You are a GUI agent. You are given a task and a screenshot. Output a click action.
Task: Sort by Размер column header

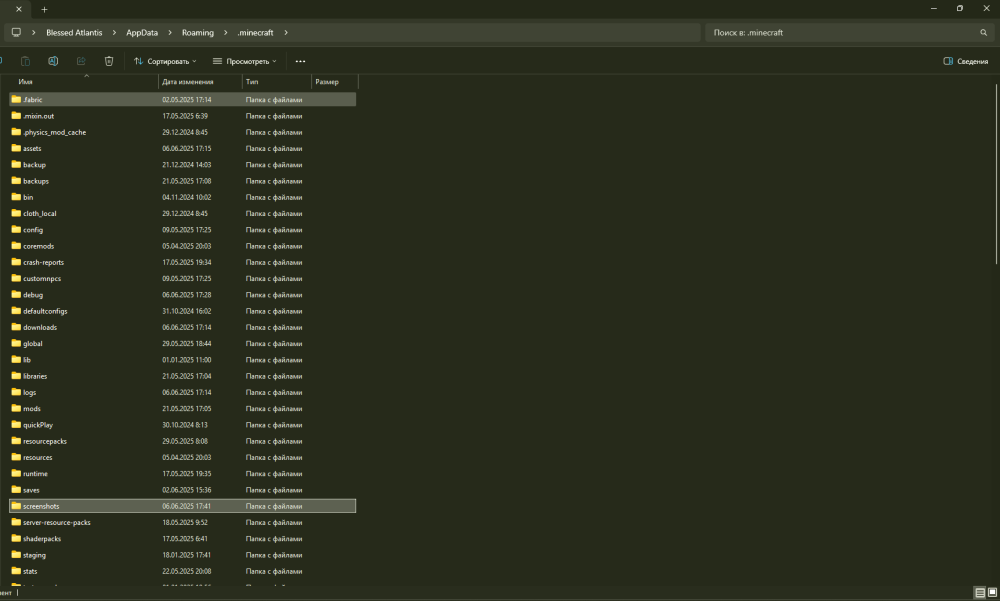335,82
